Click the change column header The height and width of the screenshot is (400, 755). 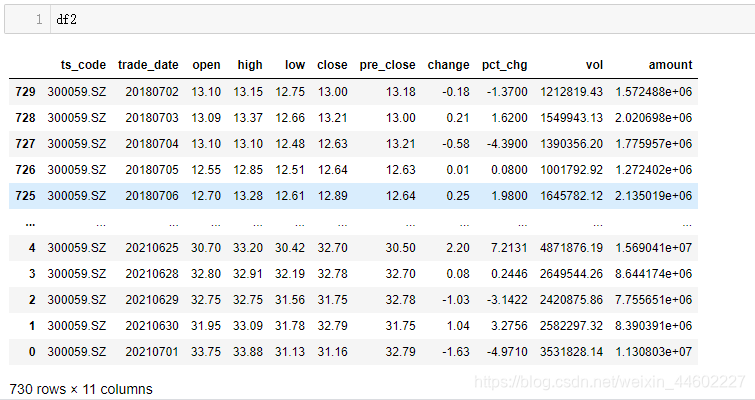pos(448,65)
